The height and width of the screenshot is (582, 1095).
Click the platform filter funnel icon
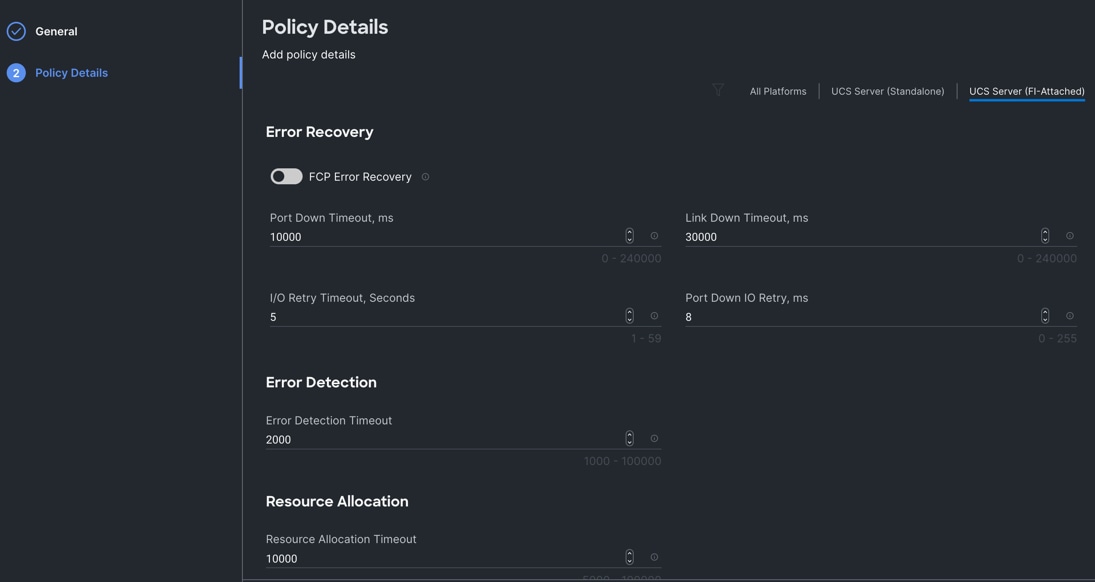coord(718,90)
